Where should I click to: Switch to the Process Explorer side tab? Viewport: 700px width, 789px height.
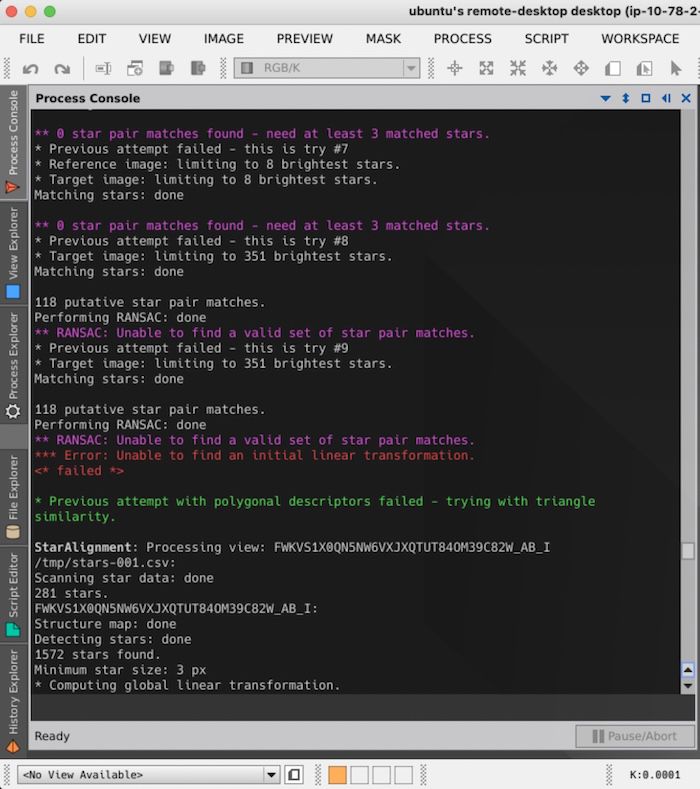tap(13, 366)
